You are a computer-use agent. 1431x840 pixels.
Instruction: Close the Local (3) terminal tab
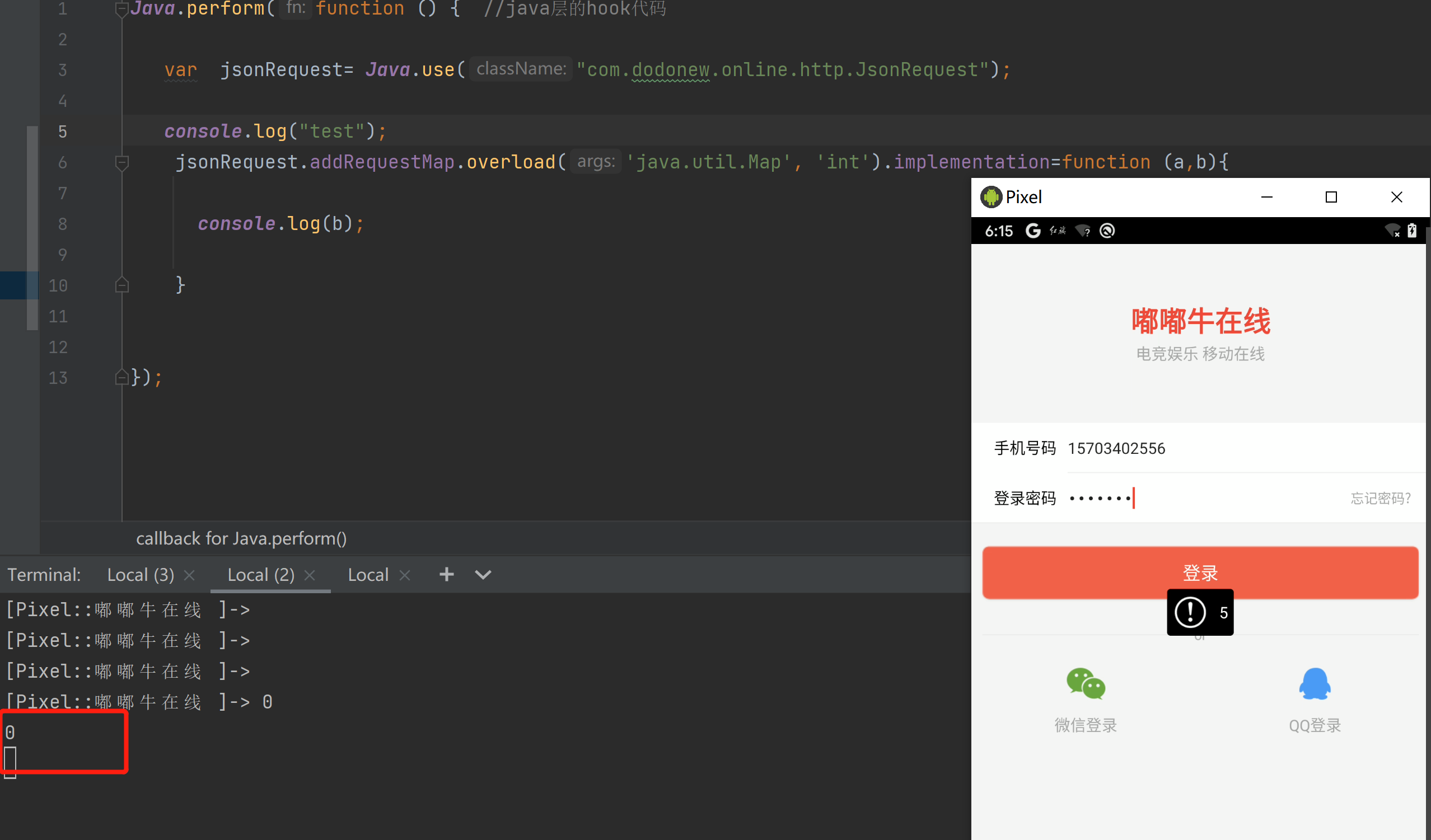pos(190,575)
